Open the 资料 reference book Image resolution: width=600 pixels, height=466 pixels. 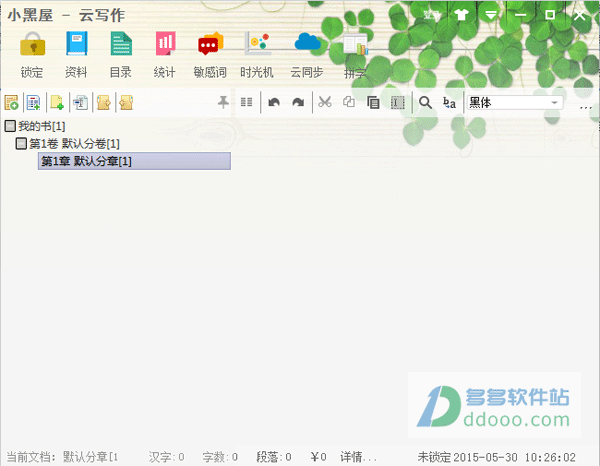(77, 44)
